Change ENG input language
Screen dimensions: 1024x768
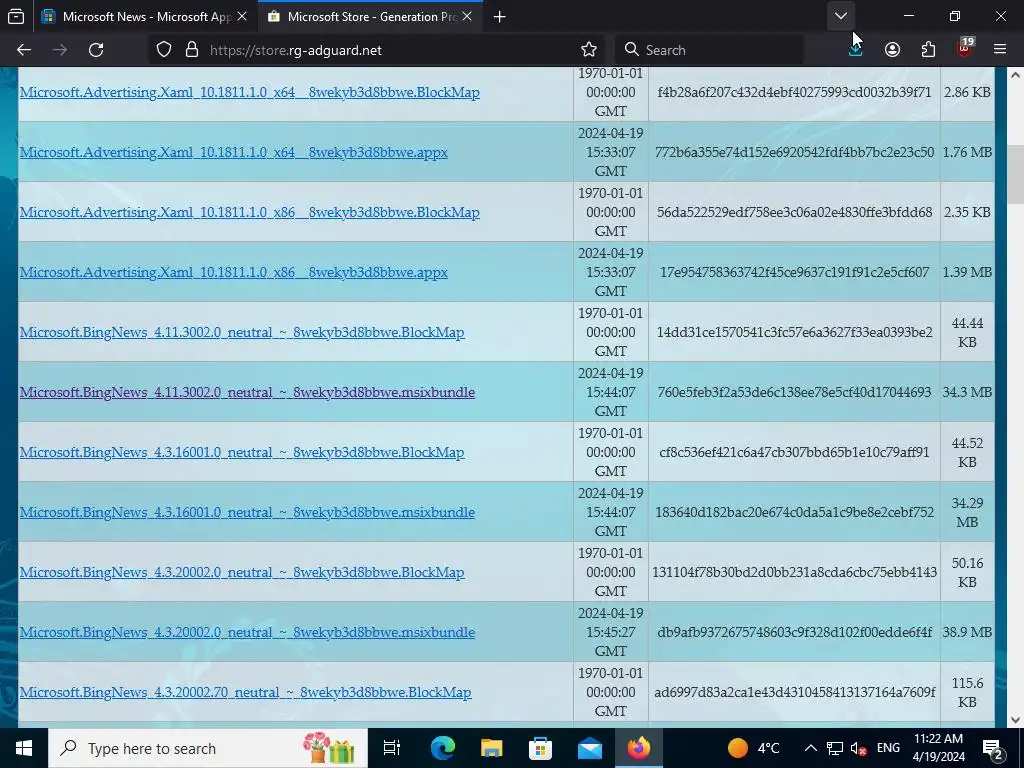pyautogui.click(x=888, y=748)
